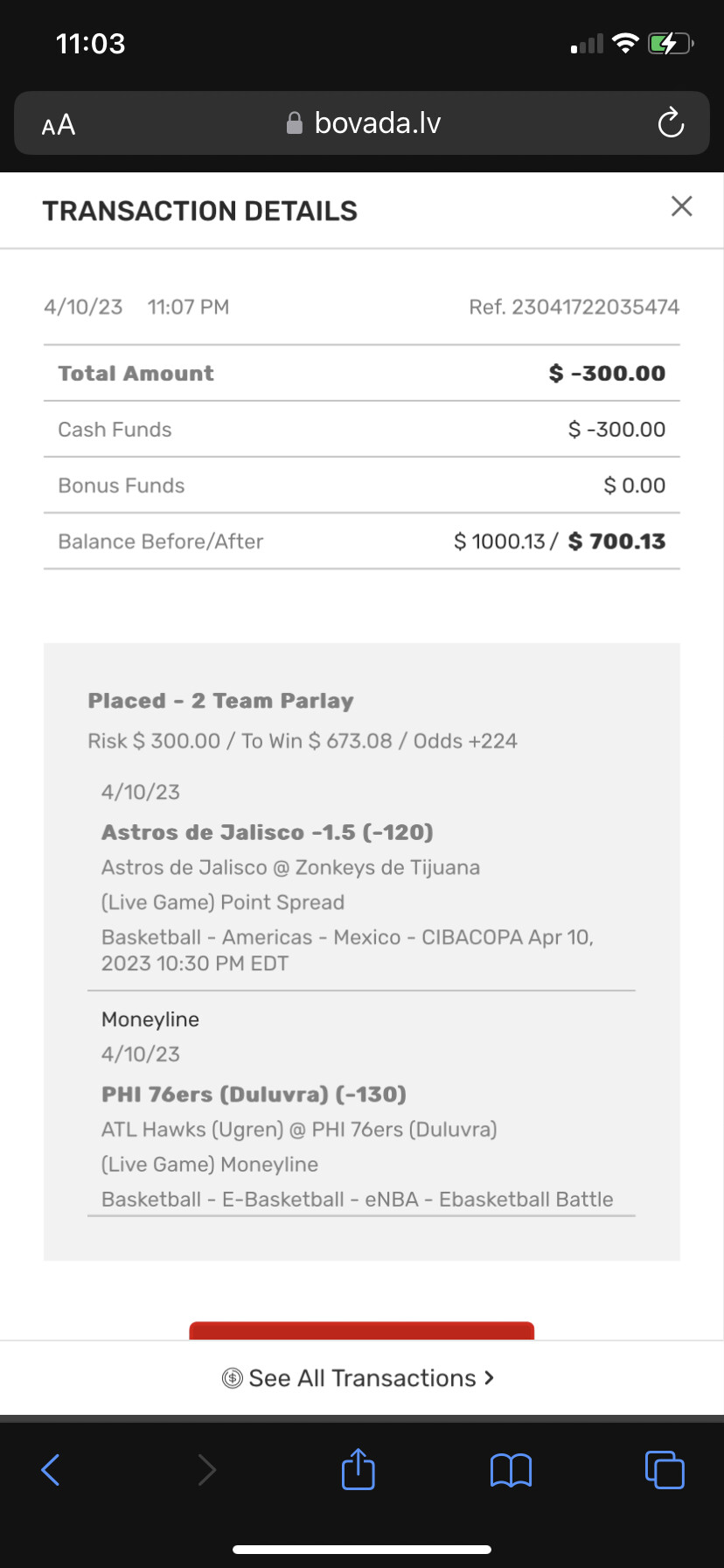
Task: Tap the battery icon in status bar
Action: (x=670, y=43)
